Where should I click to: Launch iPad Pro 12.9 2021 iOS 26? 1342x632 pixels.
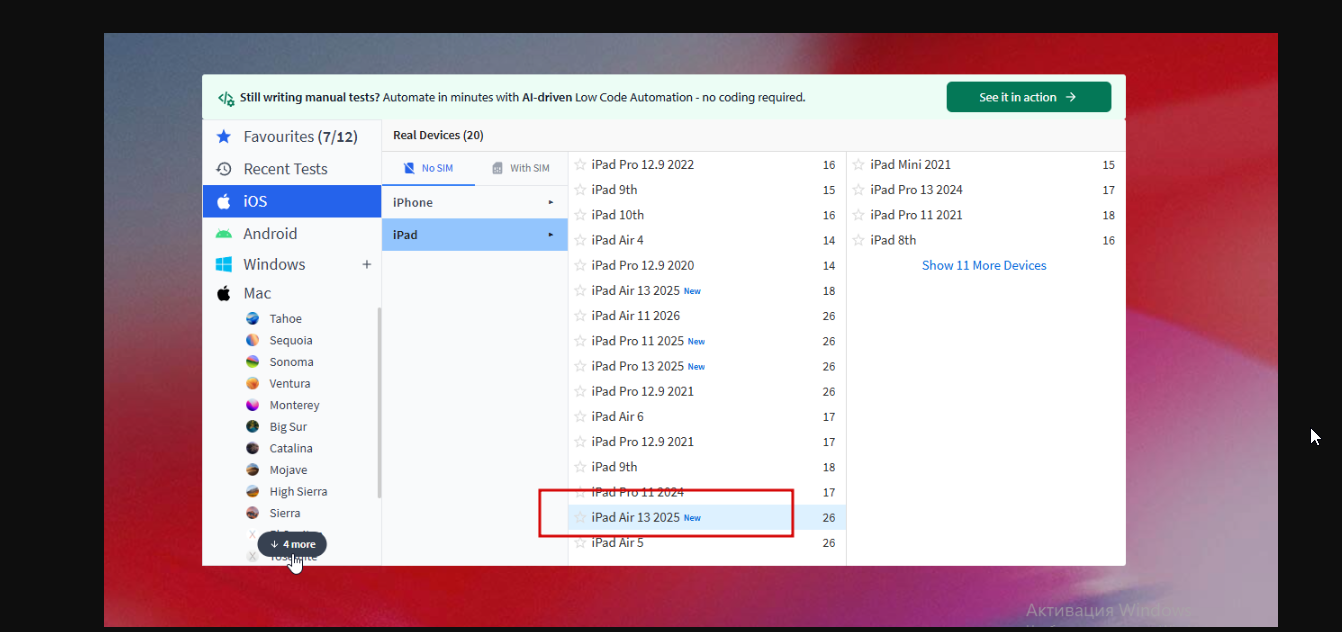click(x=707, y=391)
